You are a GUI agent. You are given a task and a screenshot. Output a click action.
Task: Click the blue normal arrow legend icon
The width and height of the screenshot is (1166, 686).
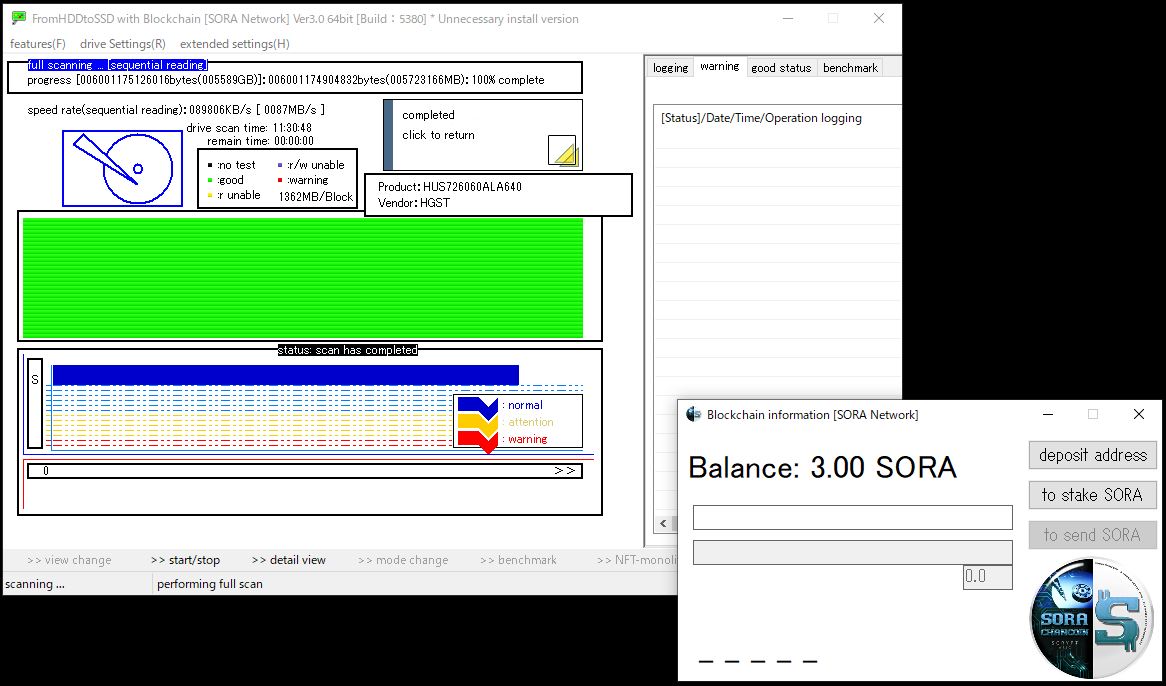tap(477, 406)
